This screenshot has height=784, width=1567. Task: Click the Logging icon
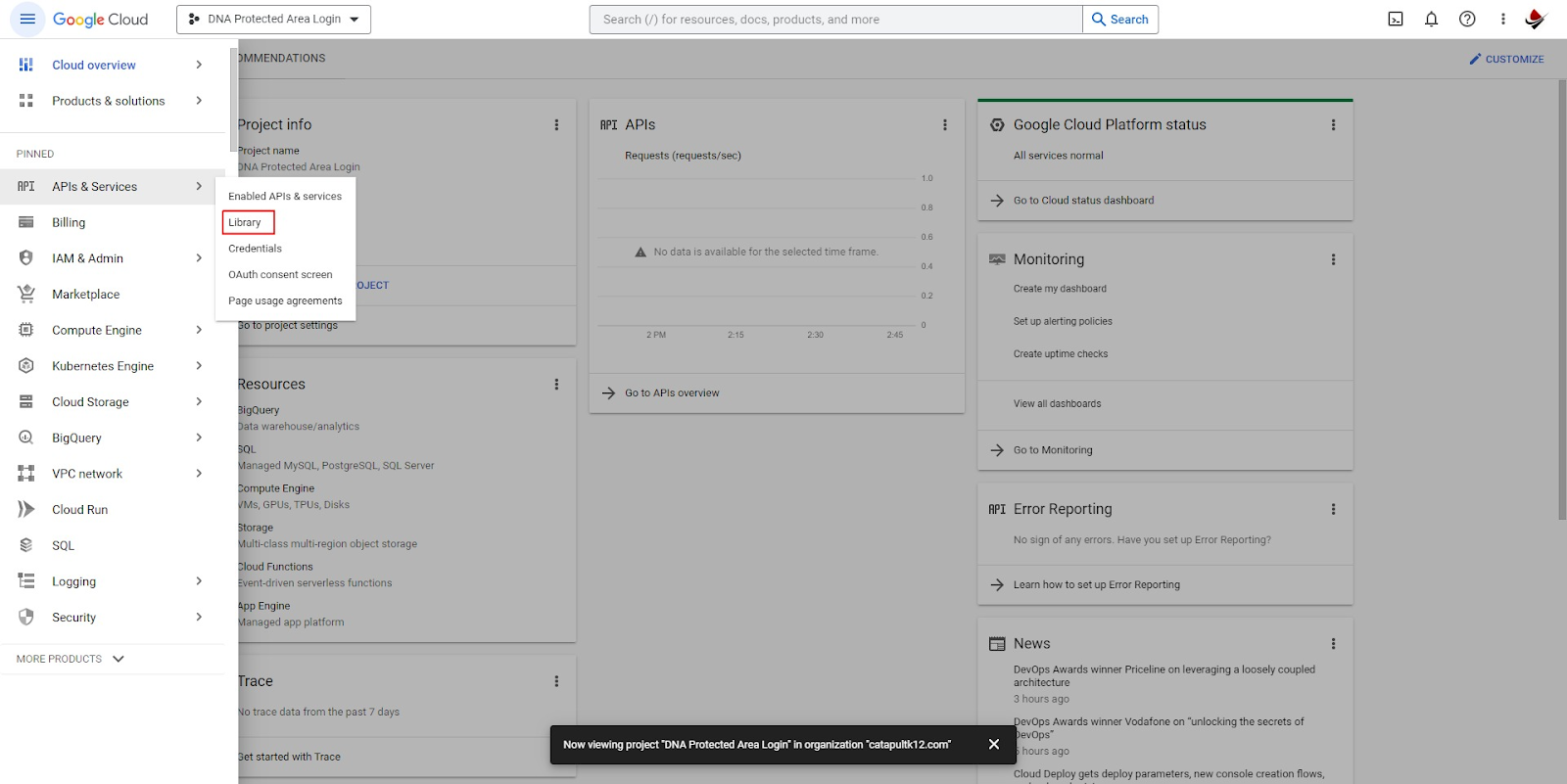pos(26,581)
